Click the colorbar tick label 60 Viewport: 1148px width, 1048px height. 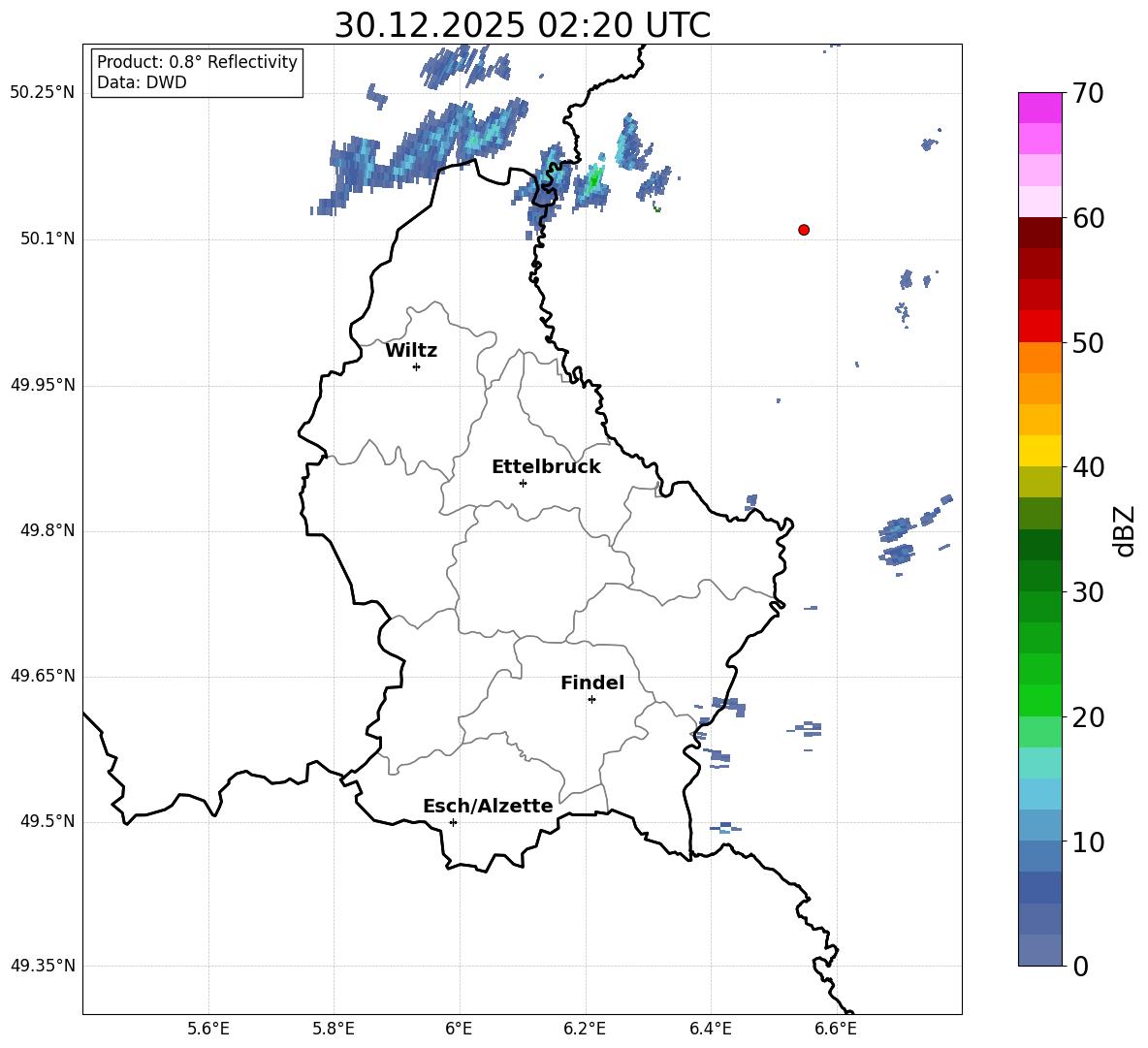point(1088,218)
